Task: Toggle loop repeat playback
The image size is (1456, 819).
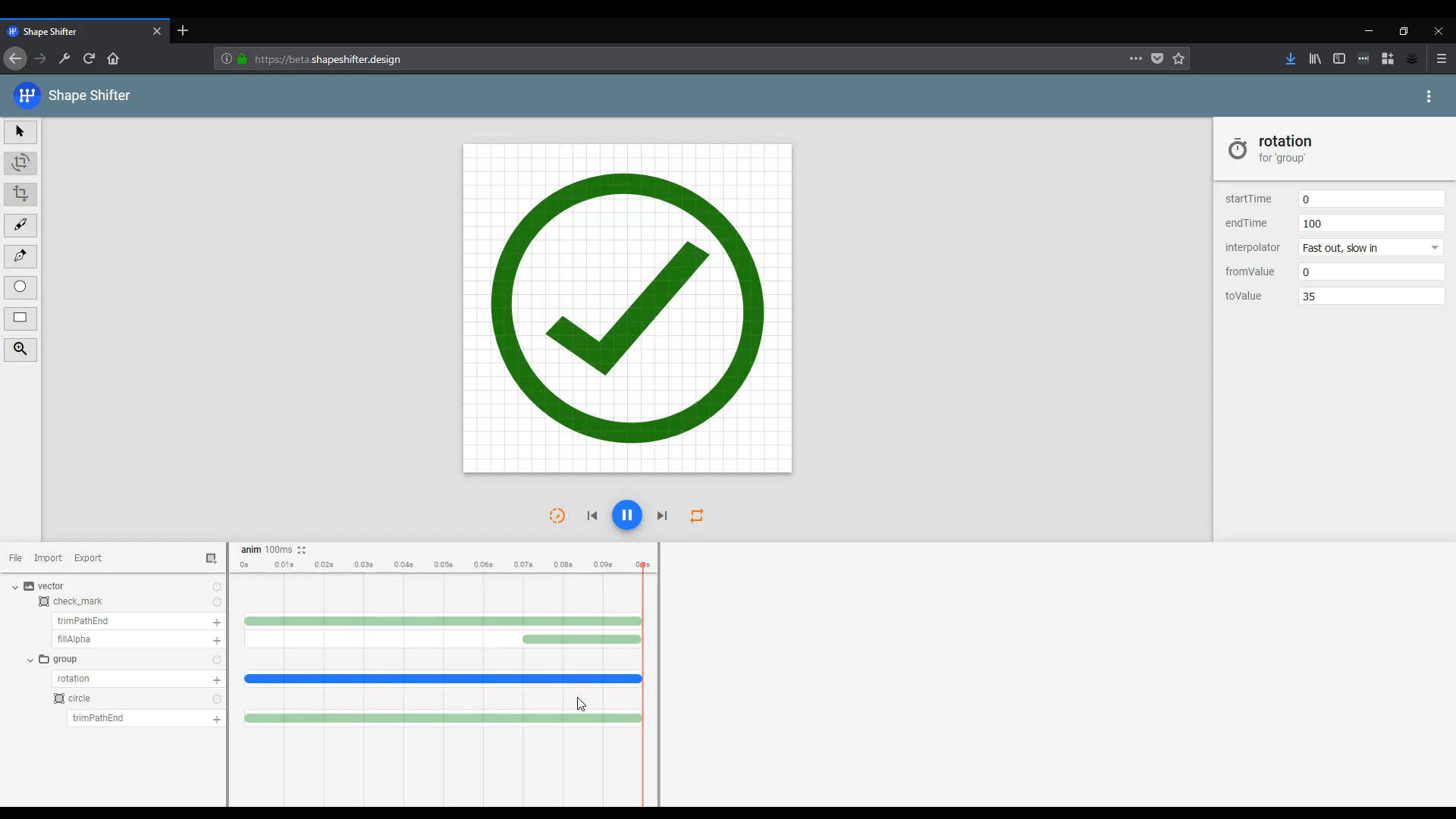Action: click(697, 516)
